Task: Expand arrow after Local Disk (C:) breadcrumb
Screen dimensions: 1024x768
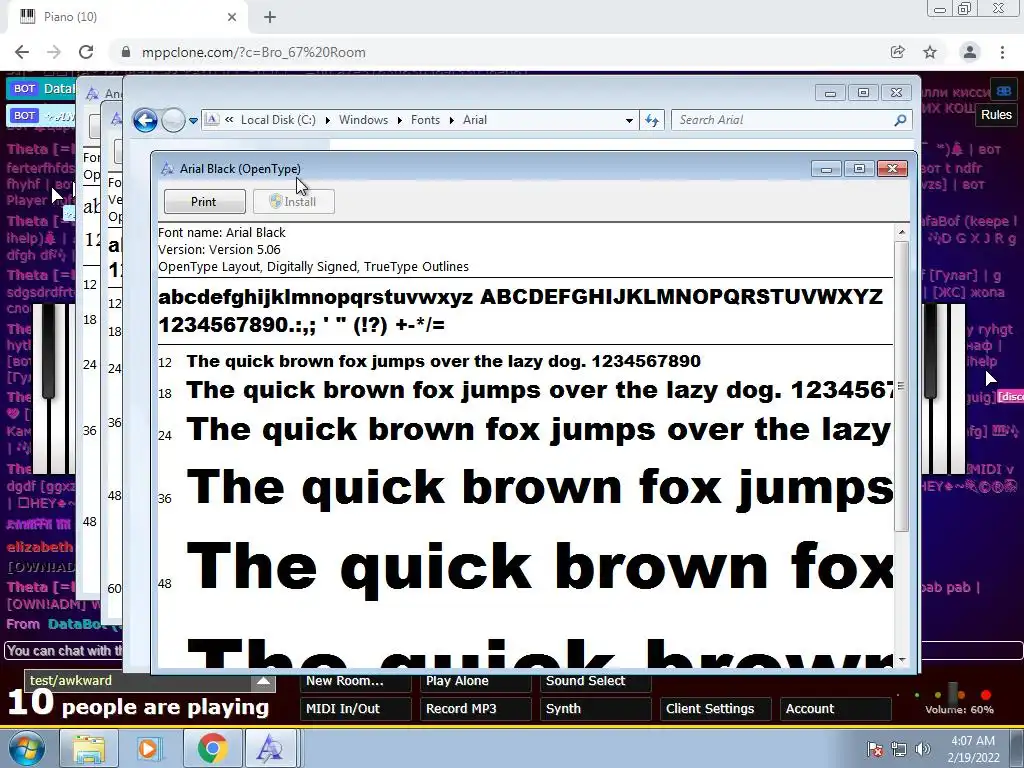Action: [x=327, y=120]
